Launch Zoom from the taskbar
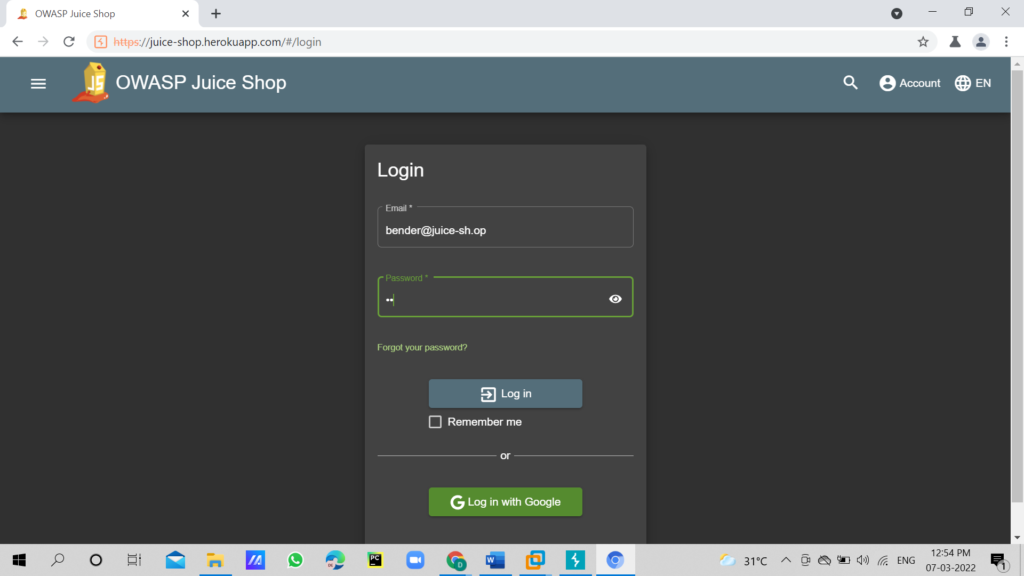 pos(415,560)
